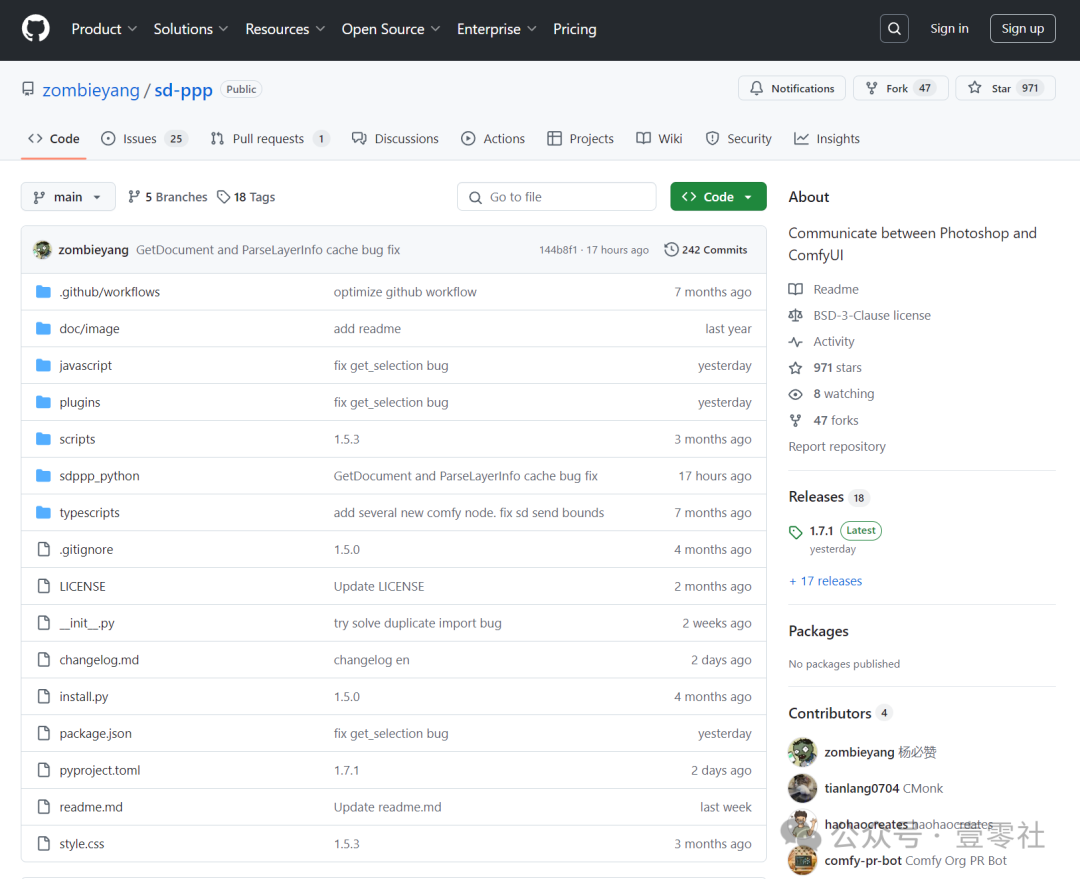Viewport: 1080px width, 879px height.
Task: Open the Insights tab
Action: [x=827, y=138]
